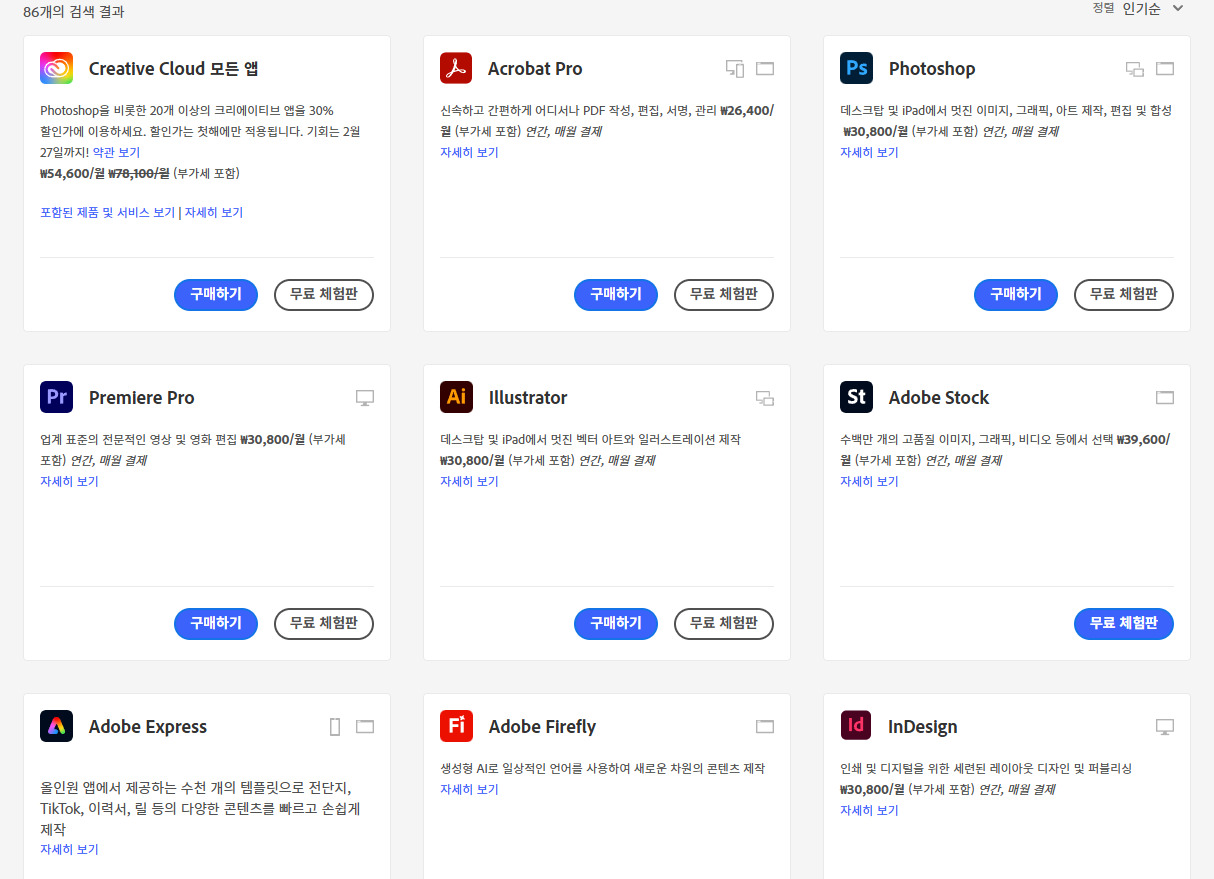
Task: Click the InDesign desktop monitor icon
Action: tap(1165, 727)
